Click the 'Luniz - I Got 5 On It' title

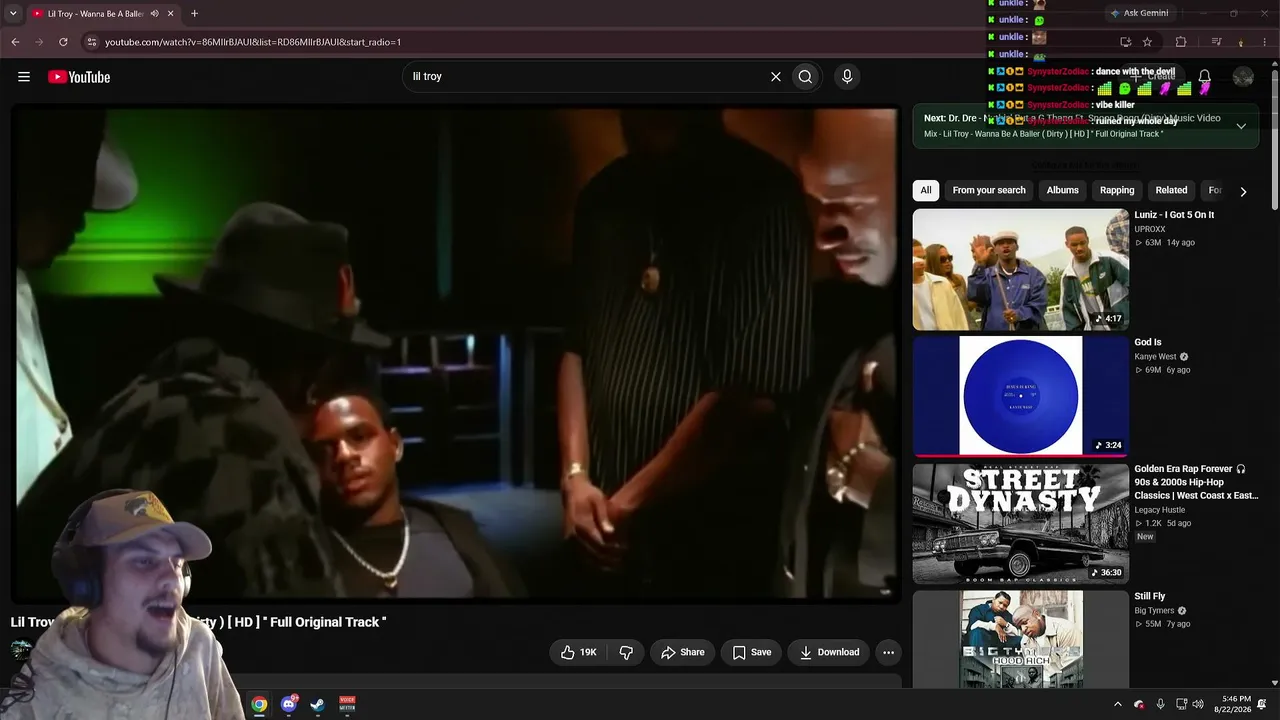point(1174,215)
